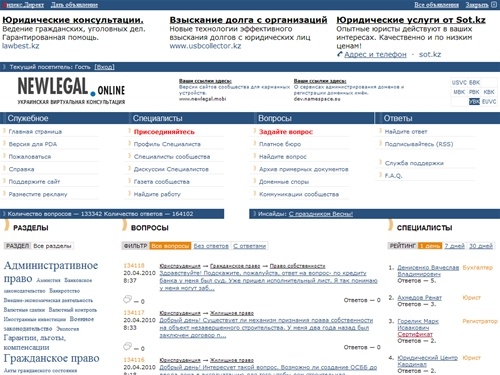The height and width of the screenshot is (375, 500).
Task: Open Специалисты сообщества
Action: [x=172, y=157]
